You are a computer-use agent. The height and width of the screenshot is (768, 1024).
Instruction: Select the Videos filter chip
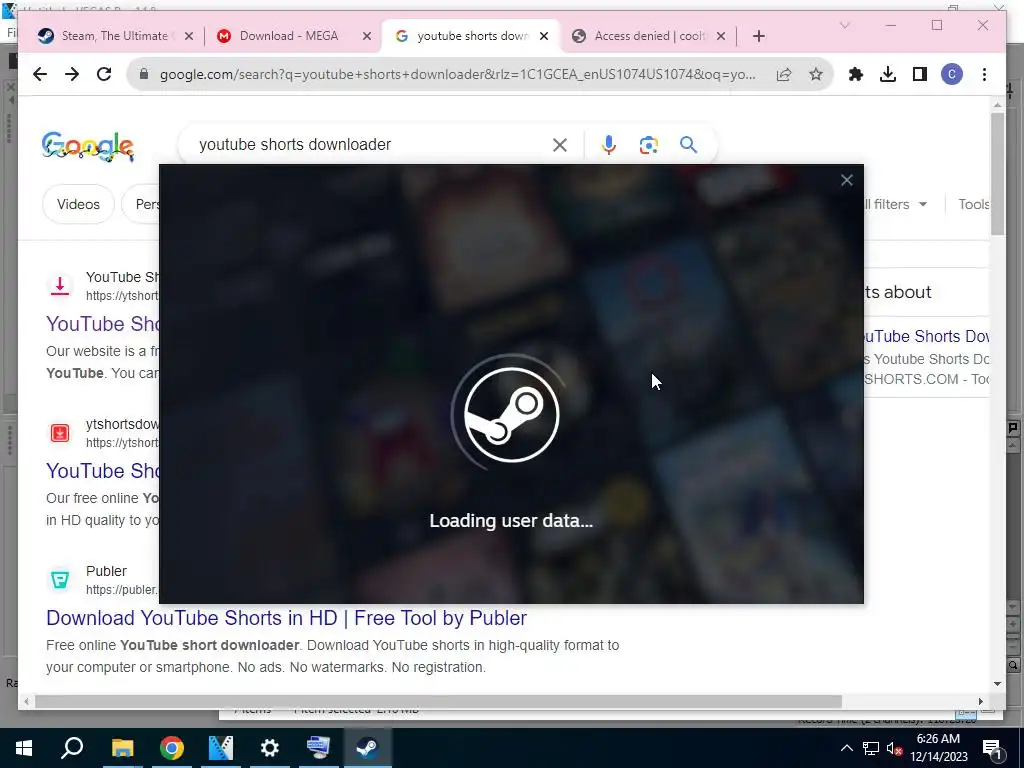[x=78, y=204]
